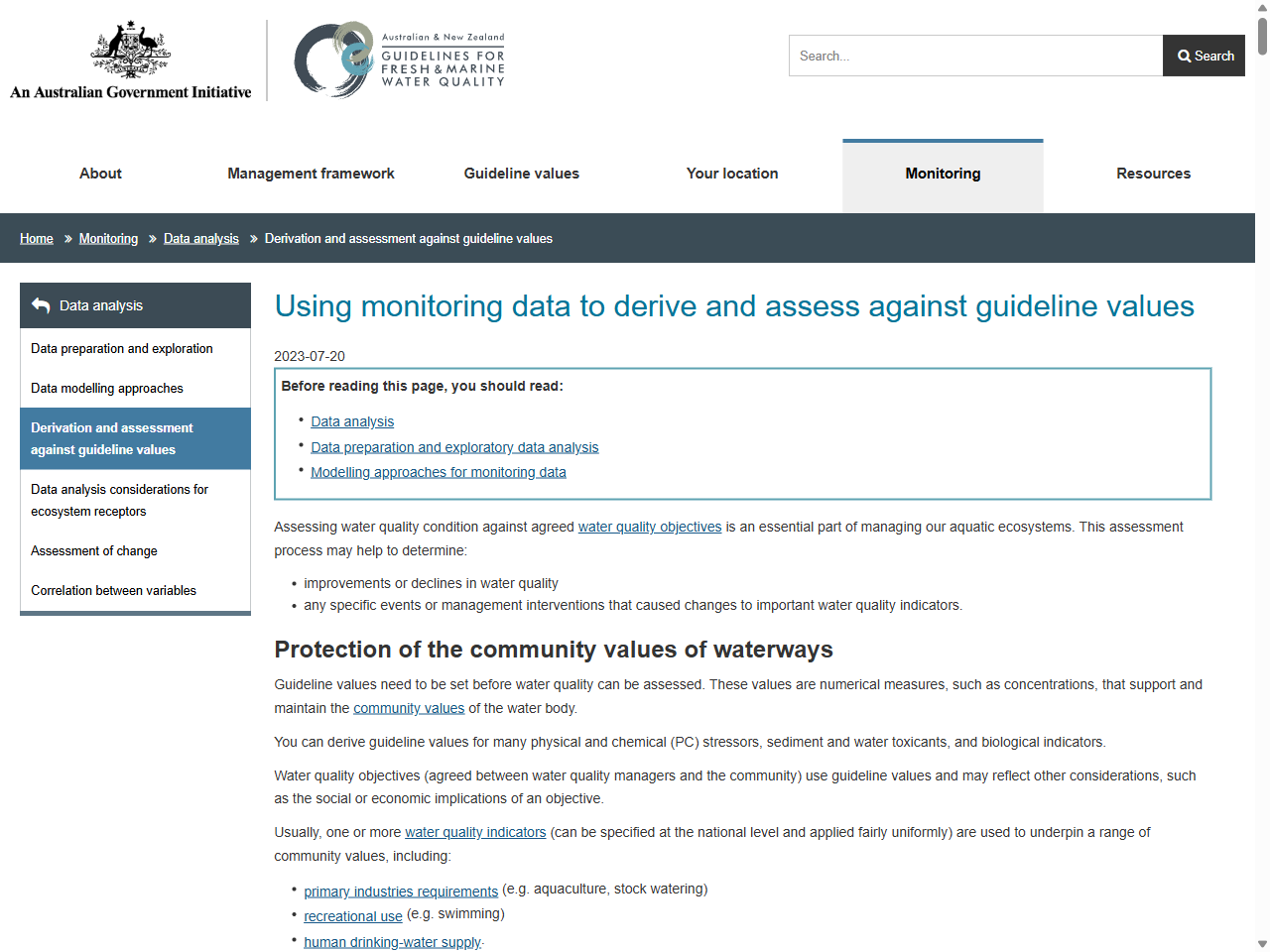
Task: Click the Australian Government coat of arms logo
Action: tap(129, 55)
